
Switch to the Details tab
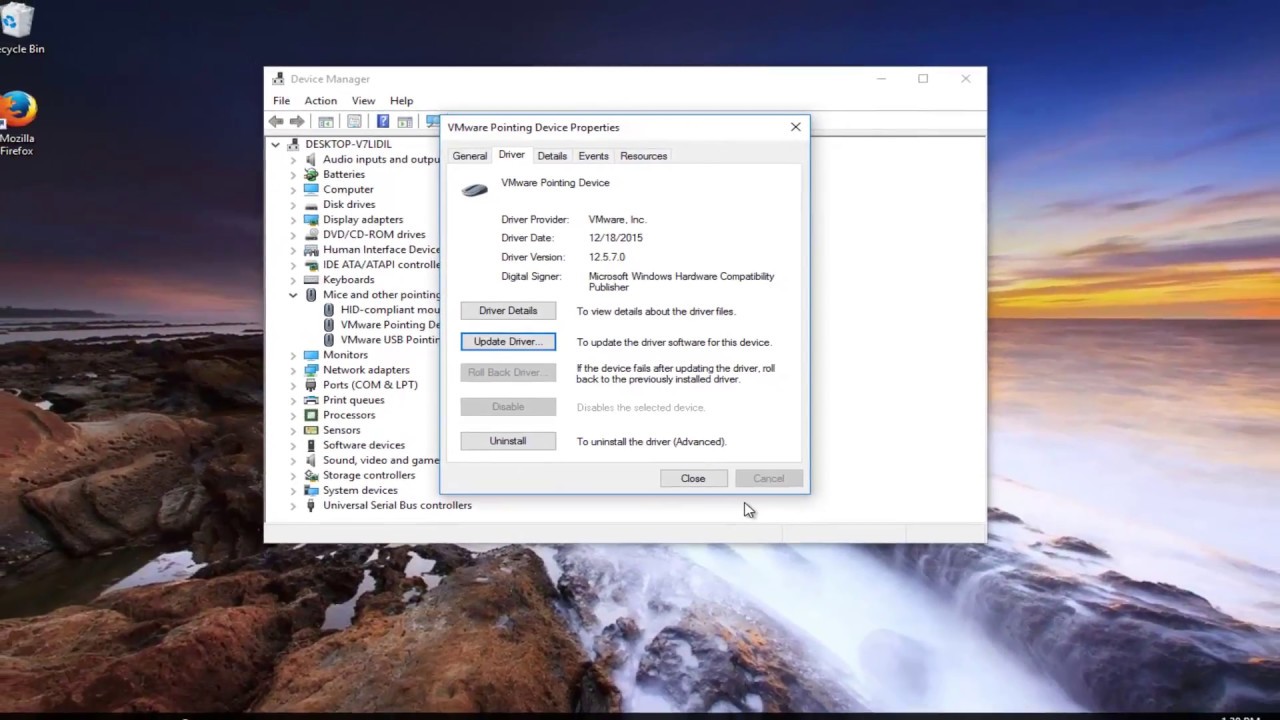[x=552, y=156]
